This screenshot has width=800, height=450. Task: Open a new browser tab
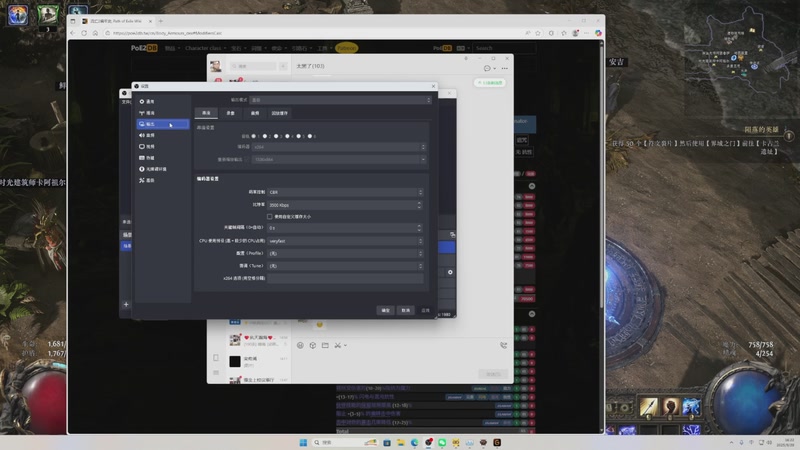tap(161, 21)
